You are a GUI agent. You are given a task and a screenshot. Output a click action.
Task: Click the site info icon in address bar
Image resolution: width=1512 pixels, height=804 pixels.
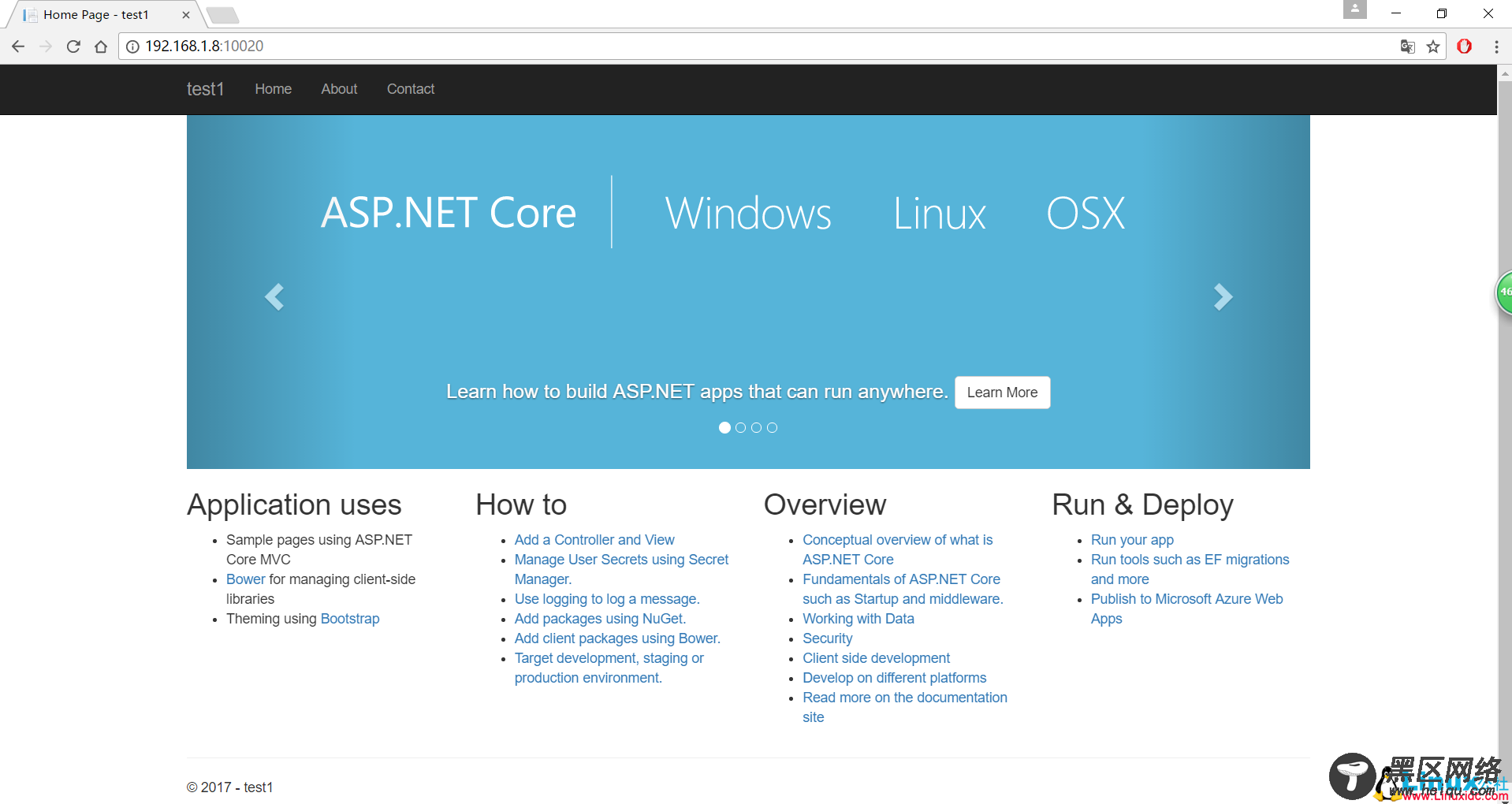132,47
